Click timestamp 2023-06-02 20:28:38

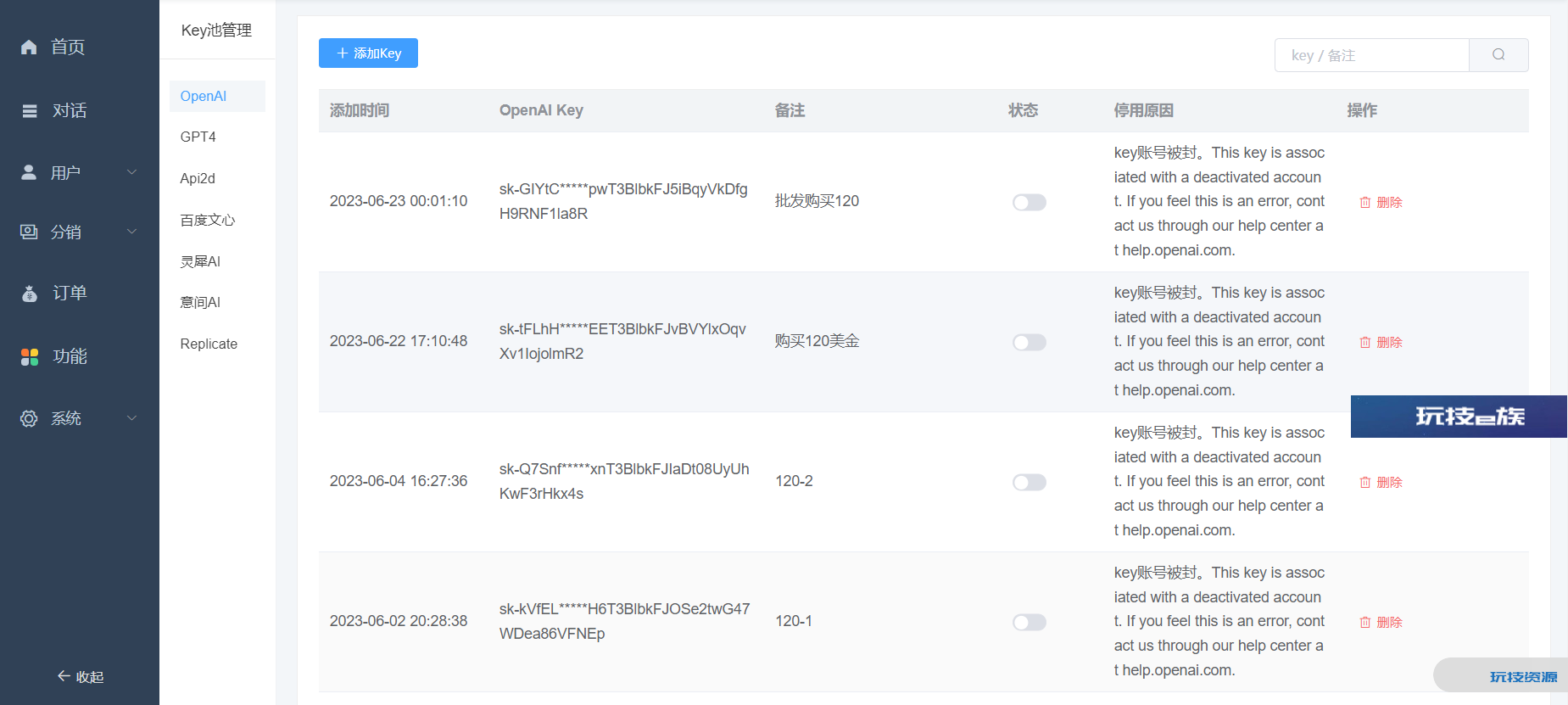tap(399, 621)
